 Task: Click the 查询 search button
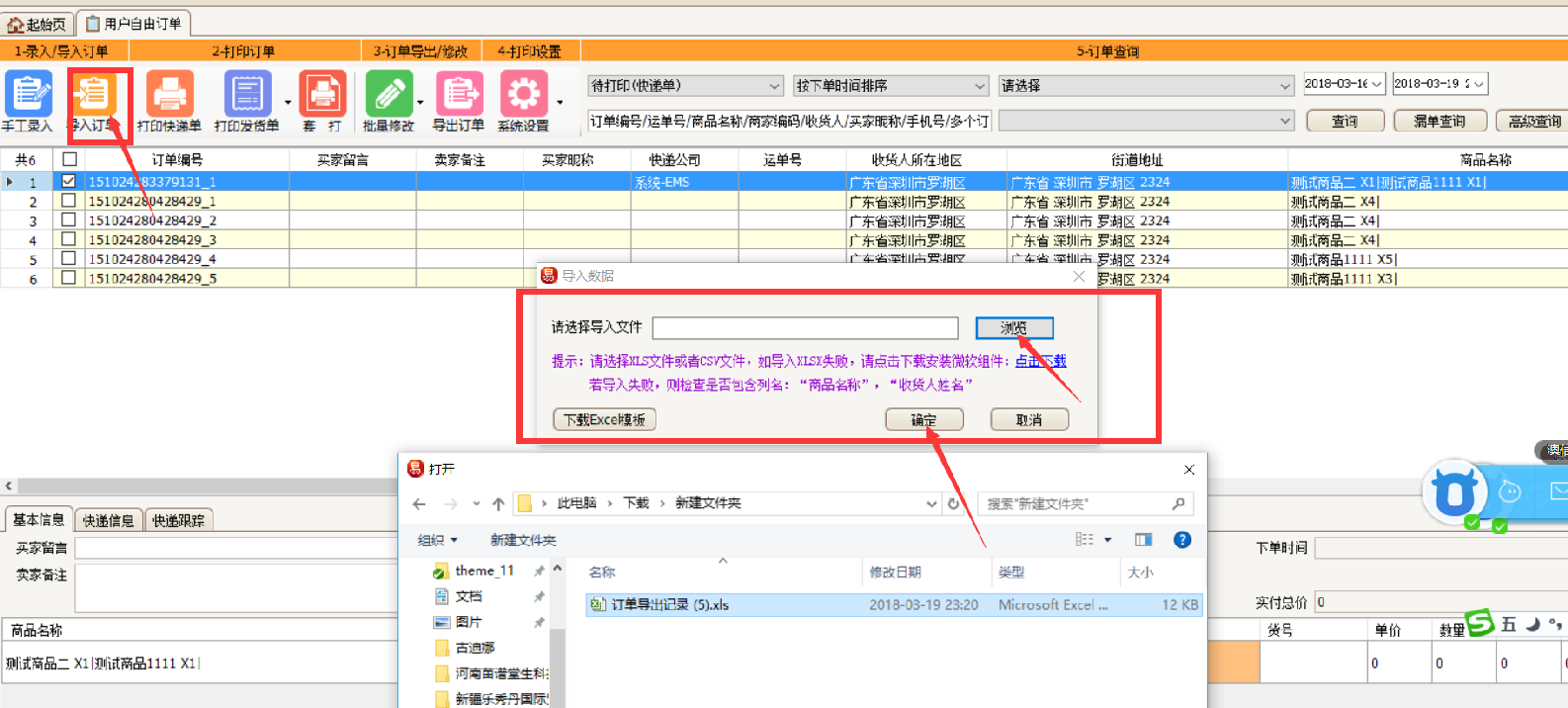tap(1344, 122)
